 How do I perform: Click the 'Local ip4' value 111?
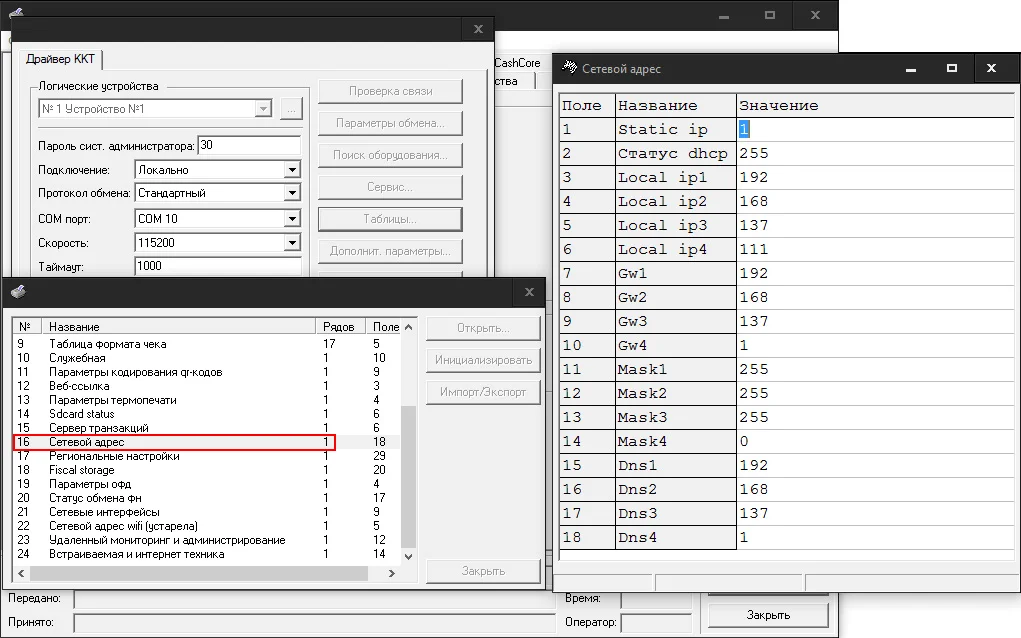(x=875, y=249)
